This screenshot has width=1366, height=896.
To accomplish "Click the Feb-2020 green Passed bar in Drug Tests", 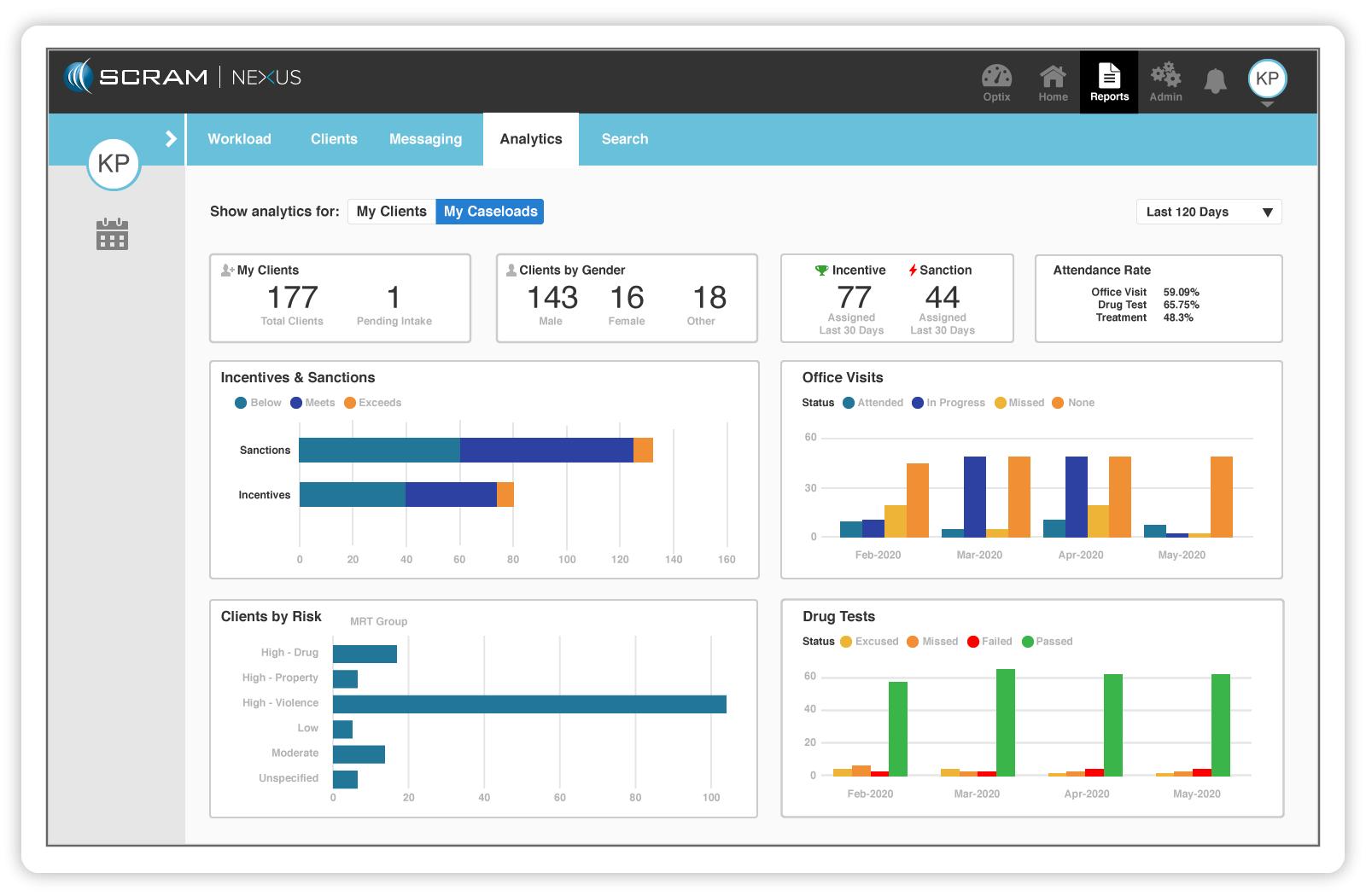I will pos(898,729).
